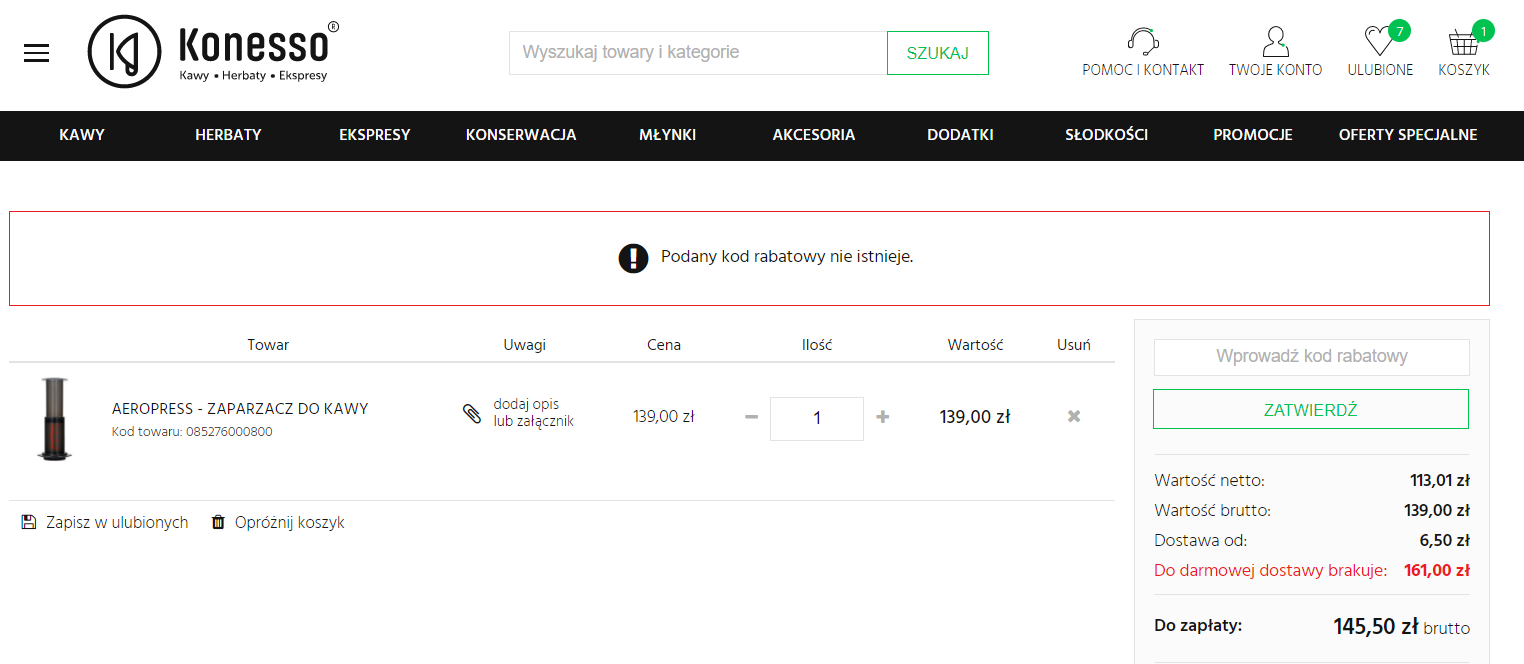Screen dimensions: 1524x664
Task: Click the 113,01 zł netto value
Action: click(x=1439, y=481)
